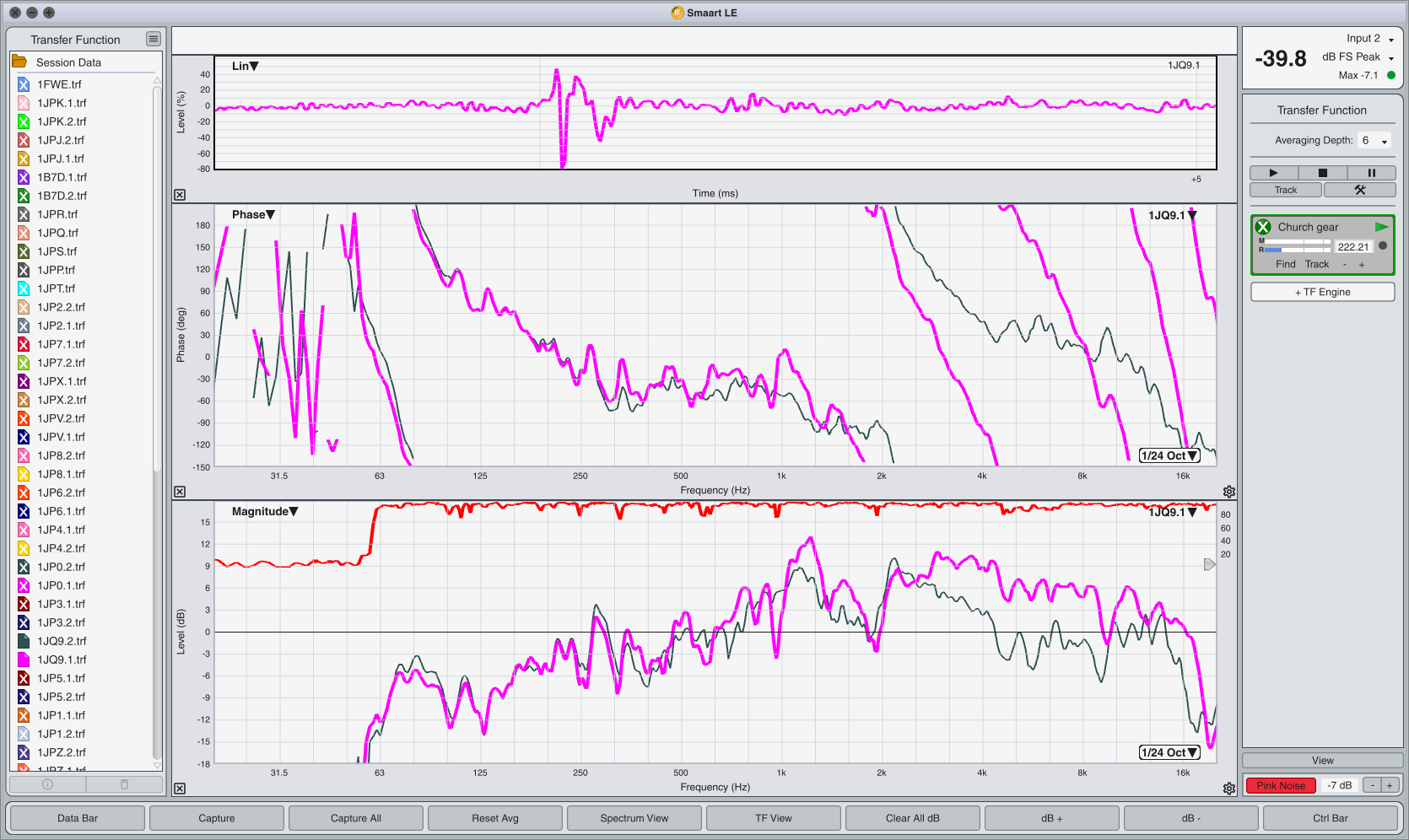Open the Lin impulse scale dropdown
Viewport: 1409px width, 840px height.
point(245,66)
